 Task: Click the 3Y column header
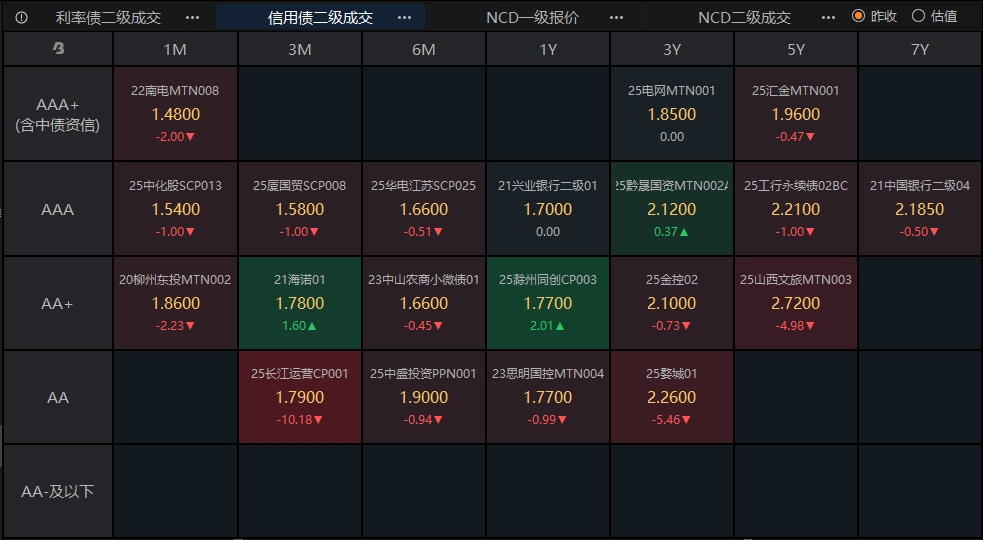[x=672, y=49]
